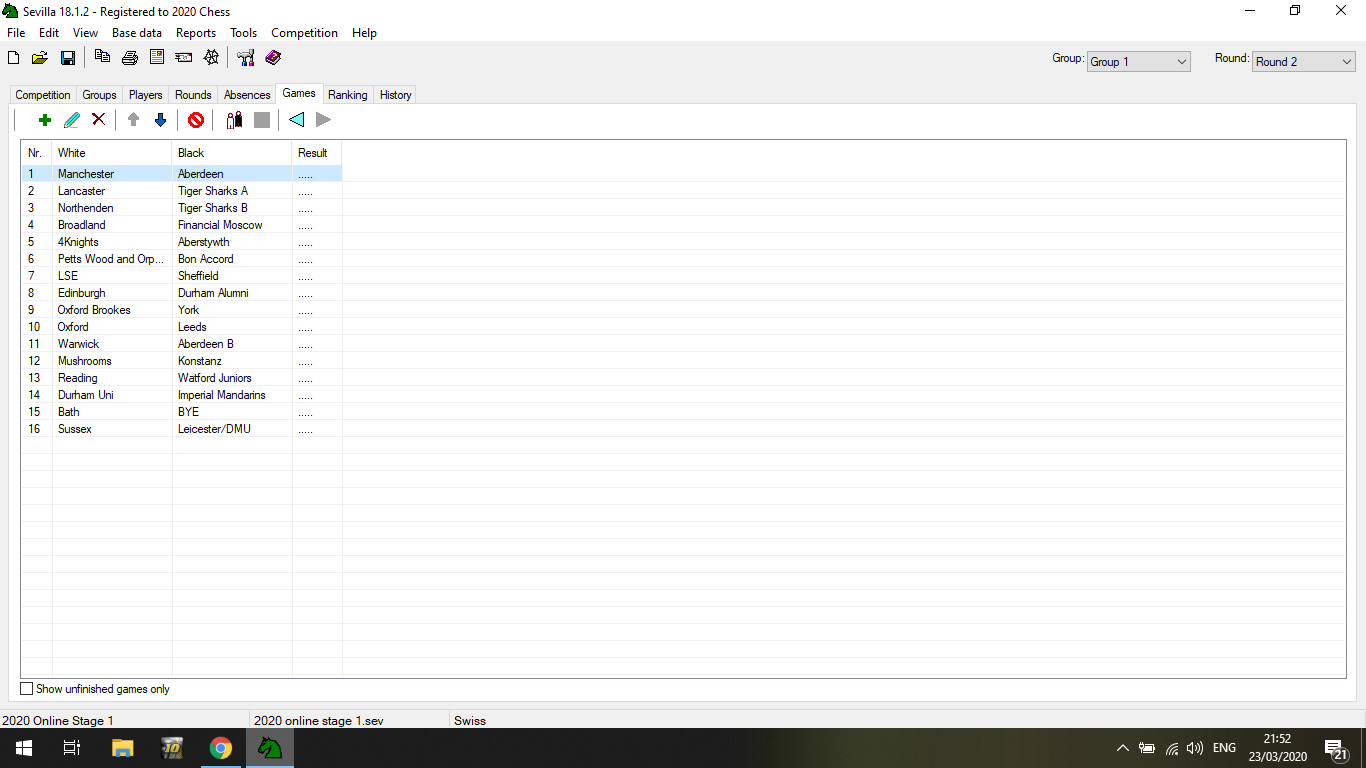The height and width of the screenshot is (768, 1366).
Task: Open the Reports menu
Action: click(x=196, y=33)
